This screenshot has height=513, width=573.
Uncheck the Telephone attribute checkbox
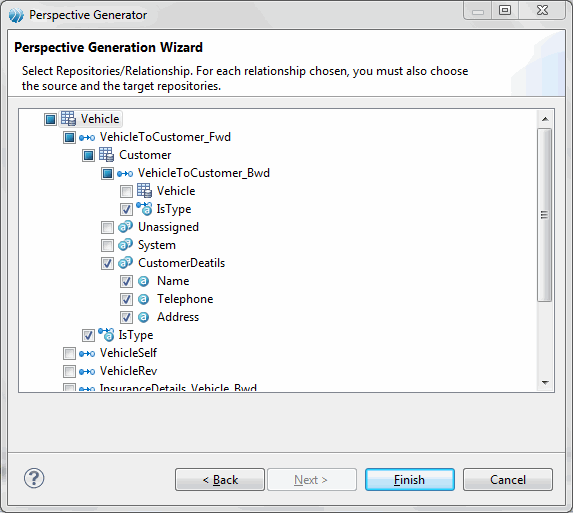[x=126, y=299]
